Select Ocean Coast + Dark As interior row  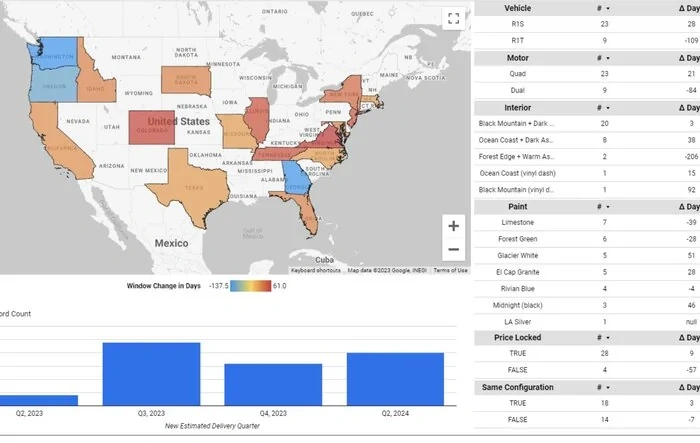(x=587, y=140)
